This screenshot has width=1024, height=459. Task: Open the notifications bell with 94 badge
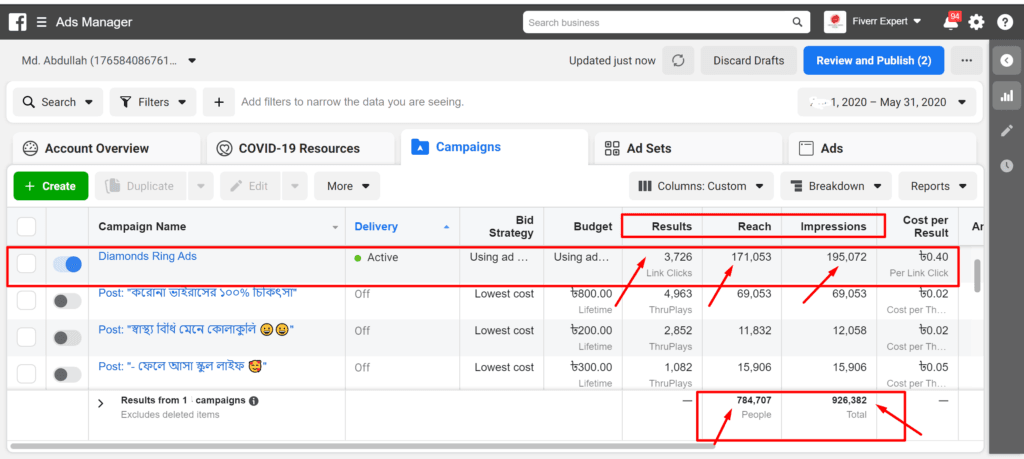coord(951,22)
